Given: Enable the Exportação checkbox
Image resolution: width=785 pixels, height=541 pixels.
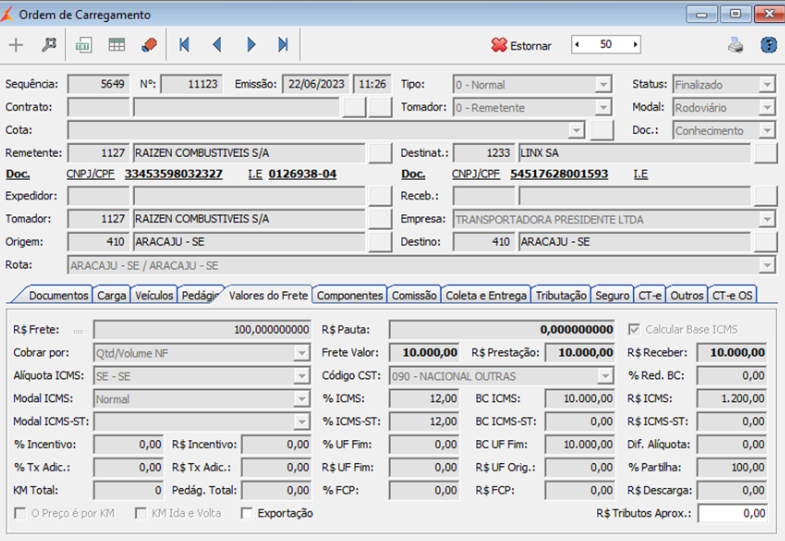Looking at the screenshot, I should (x=248, y=513).
